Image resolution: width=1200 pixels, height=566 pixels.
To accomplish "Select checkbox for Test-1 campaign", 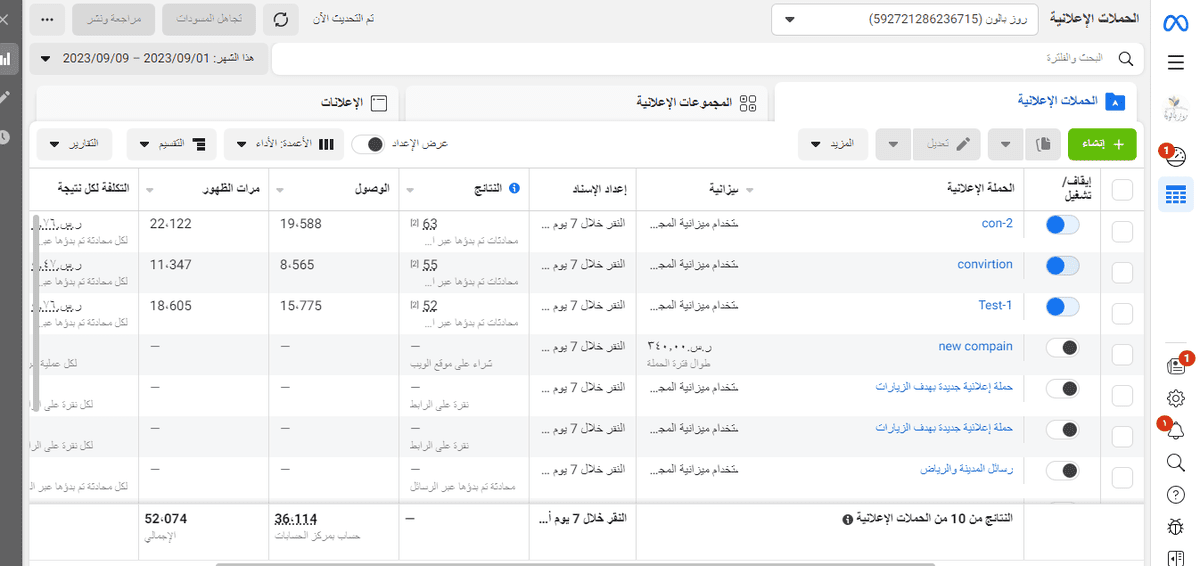I will (1122, 314).
